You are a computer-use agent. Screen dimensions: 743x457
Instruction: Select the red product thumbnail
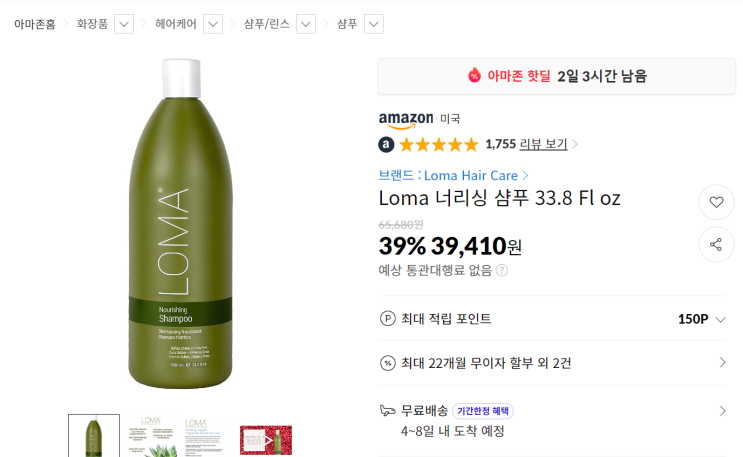(x=266, y=440)
